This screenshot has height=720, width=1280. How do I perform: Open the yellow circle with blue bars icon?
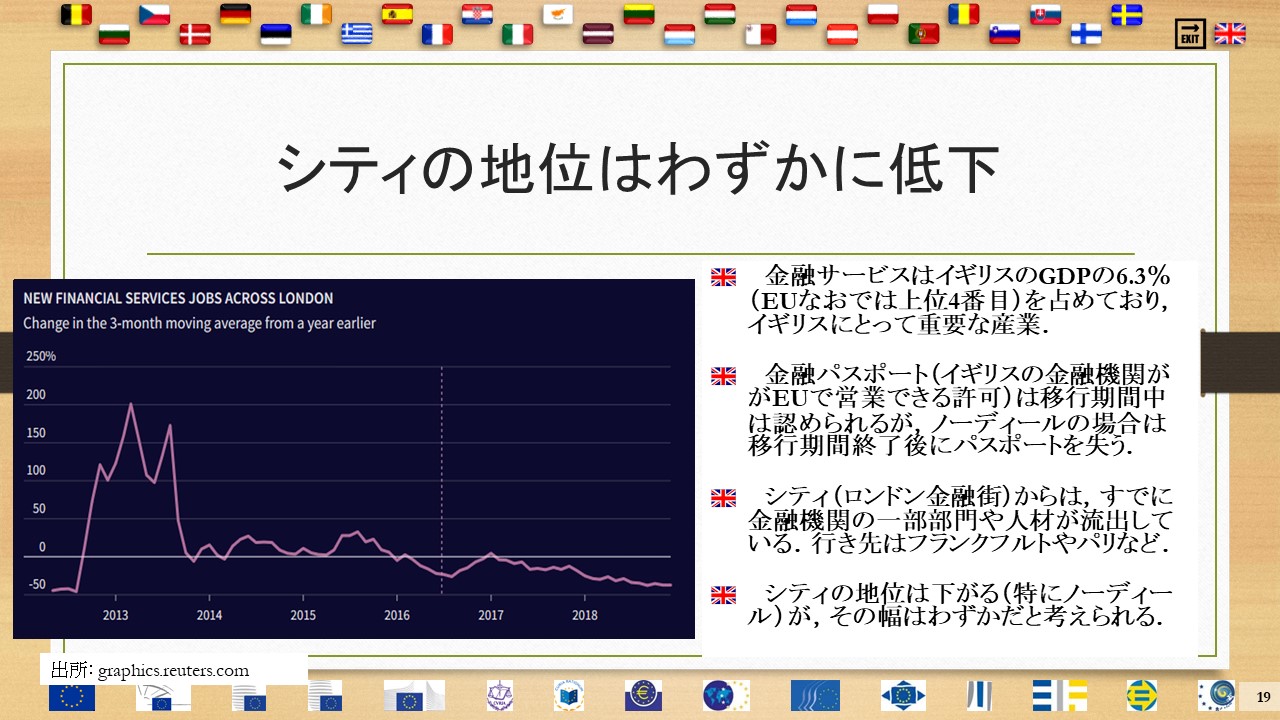(1140, 695)
